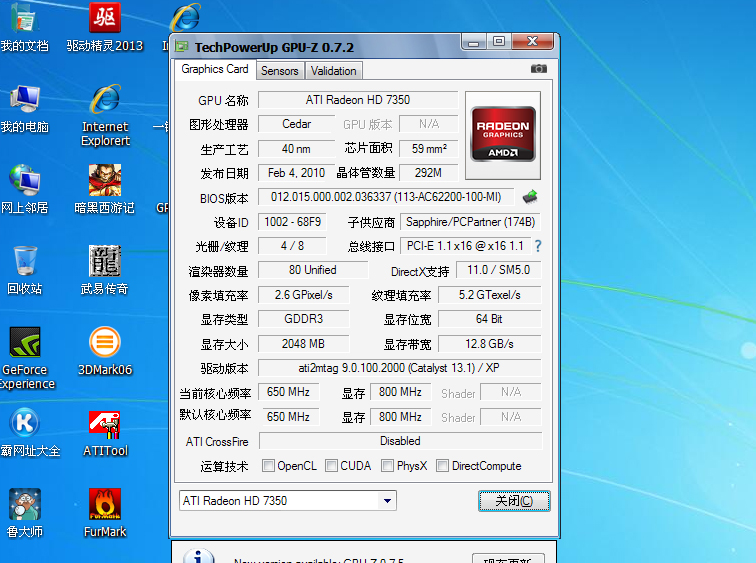Click the 11.0 / SM5.0 DirectX value

[x=499, y=270]
